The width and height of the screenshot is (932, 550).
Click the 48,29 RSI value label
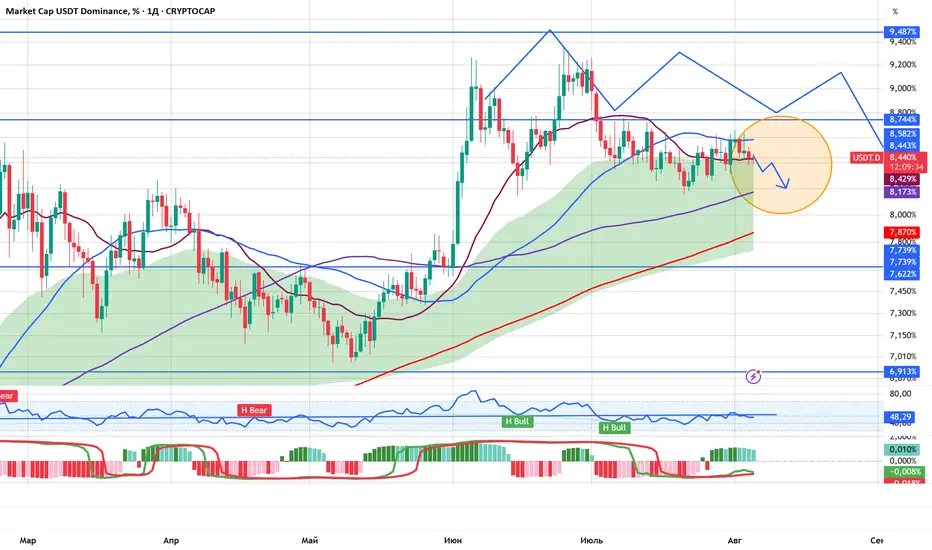tap(900, 417)
